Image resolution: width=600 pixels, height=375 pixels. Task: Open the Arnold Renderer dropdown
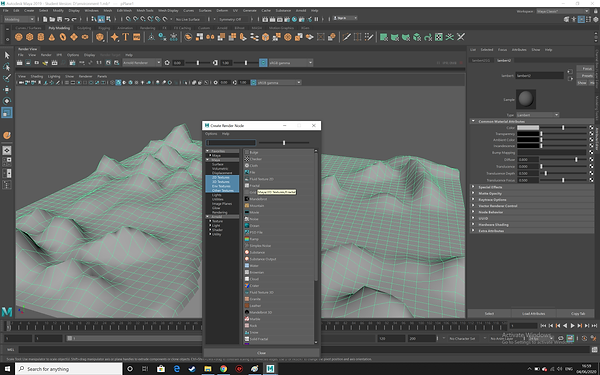(142, 63)
